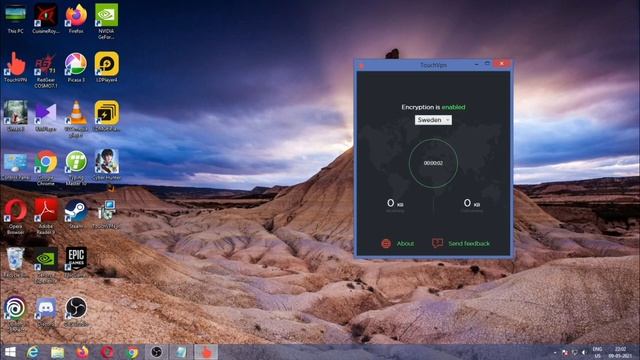640x360 pixels.
Task: Select the yellow LDMultiPlayer desktop shortcut
Action: tap(107, 116)
